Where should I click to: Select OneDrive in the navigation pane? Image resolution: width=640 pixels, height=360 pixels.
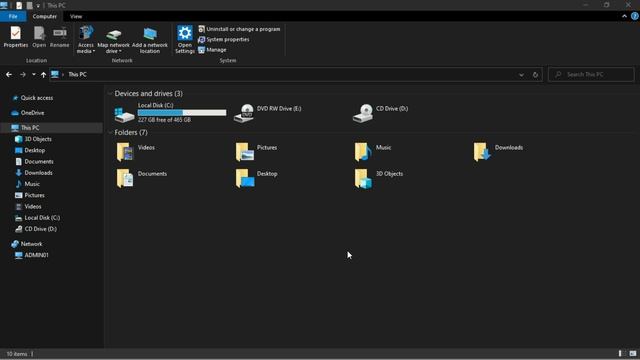pos(32,113)
